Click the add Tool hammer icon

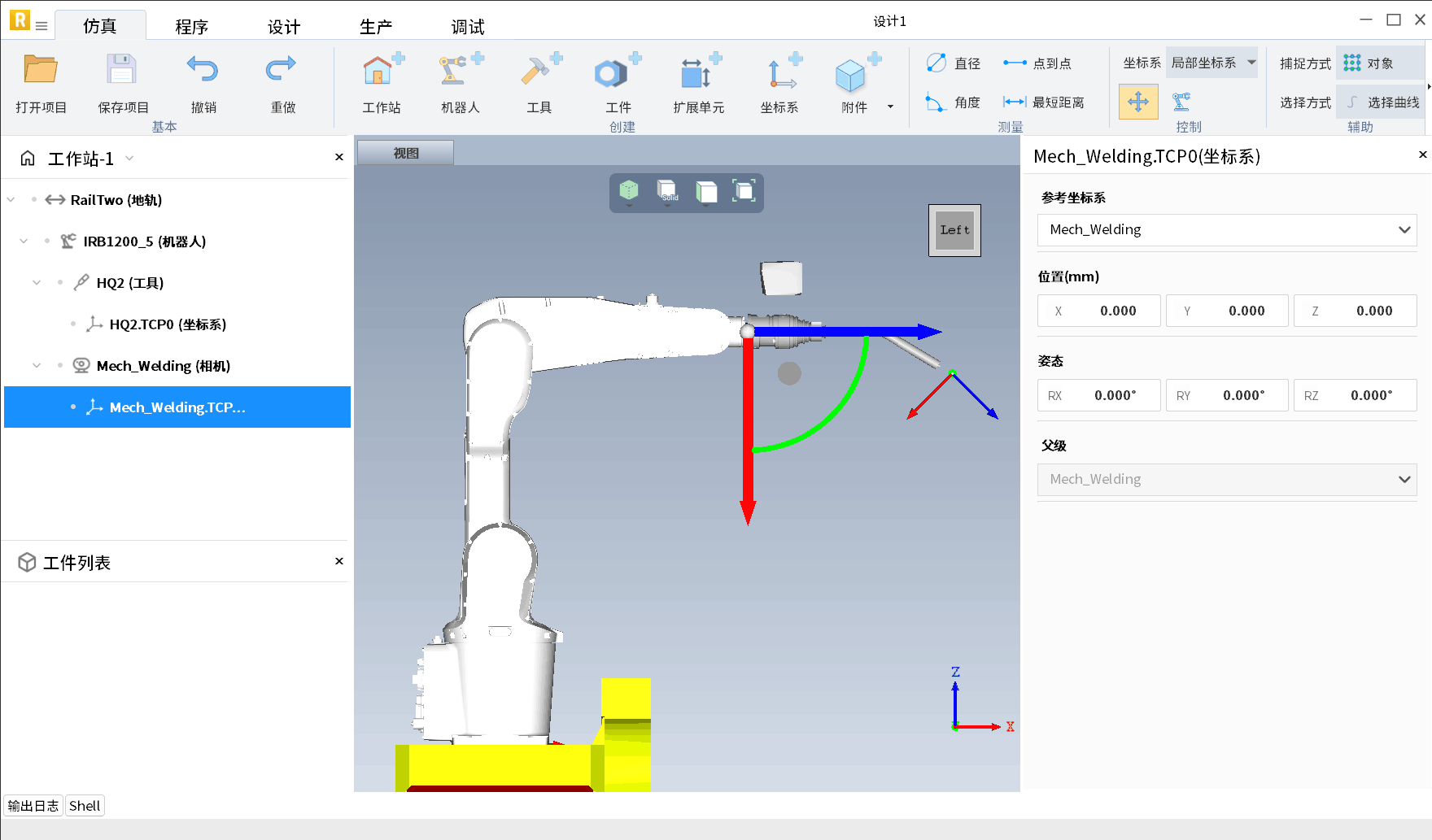(x=539, y=72)
